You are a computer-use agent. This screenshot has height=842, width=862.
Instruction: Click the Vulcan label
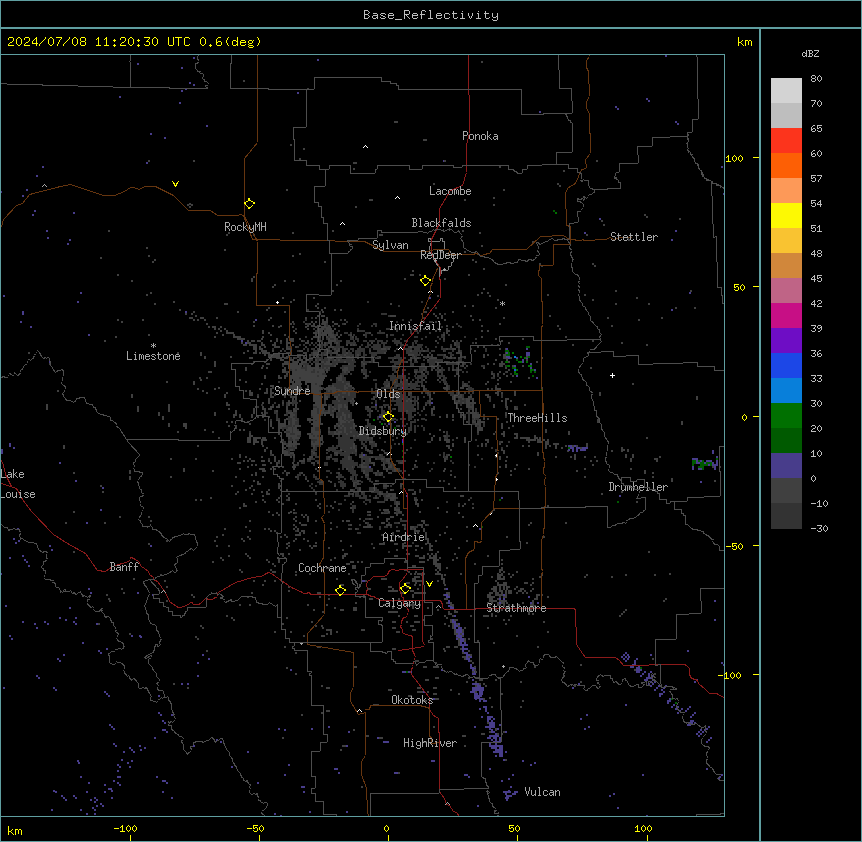542,792
